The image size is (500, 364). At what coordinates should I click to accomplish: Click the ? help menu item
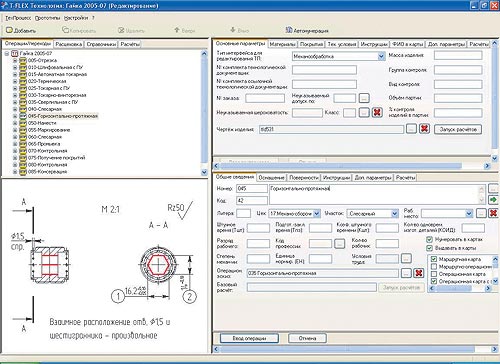[x=93, y=18]
